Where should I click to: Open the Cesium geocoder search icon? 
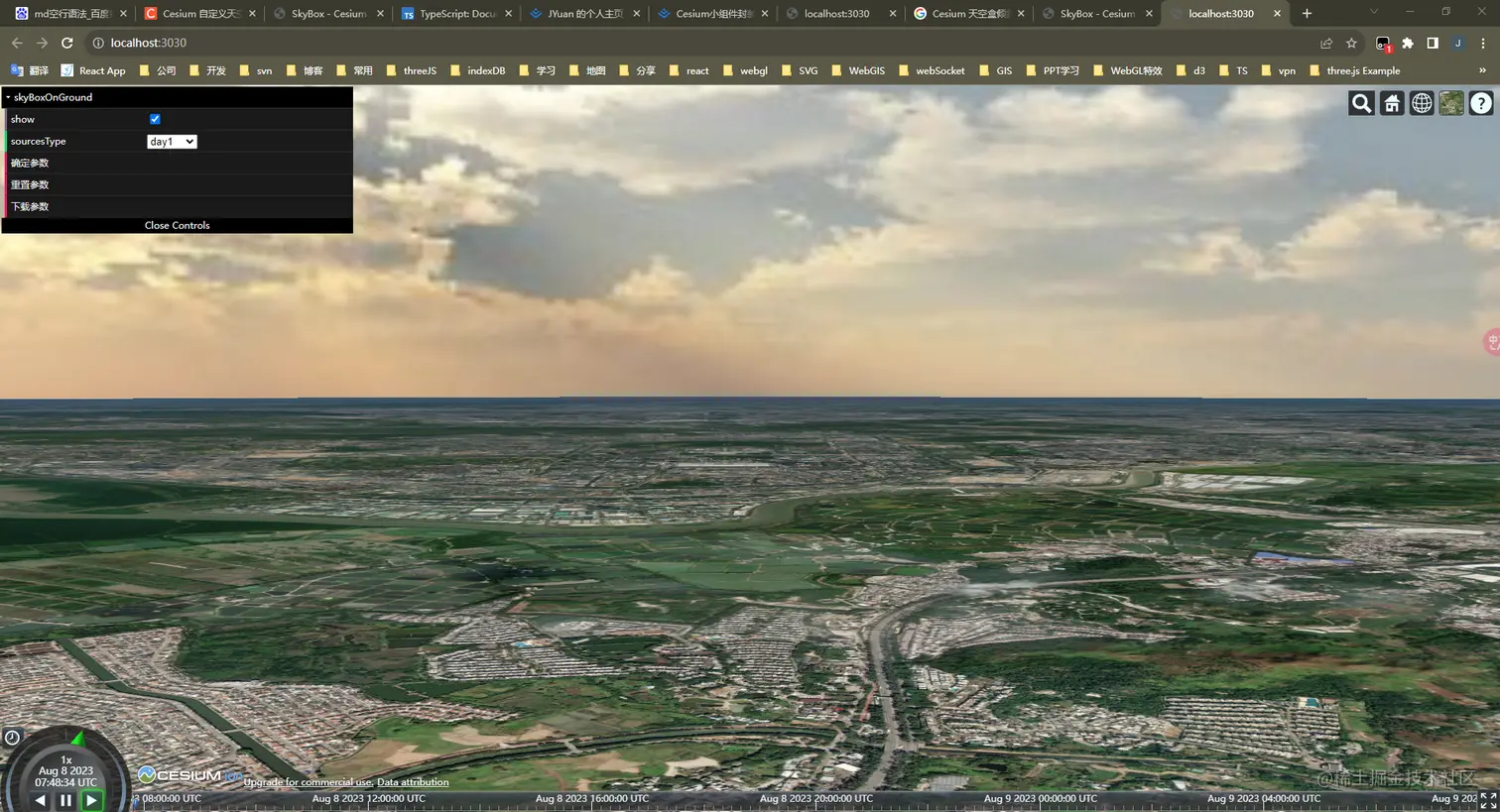pyautogui.click(x=1361, y=103)
